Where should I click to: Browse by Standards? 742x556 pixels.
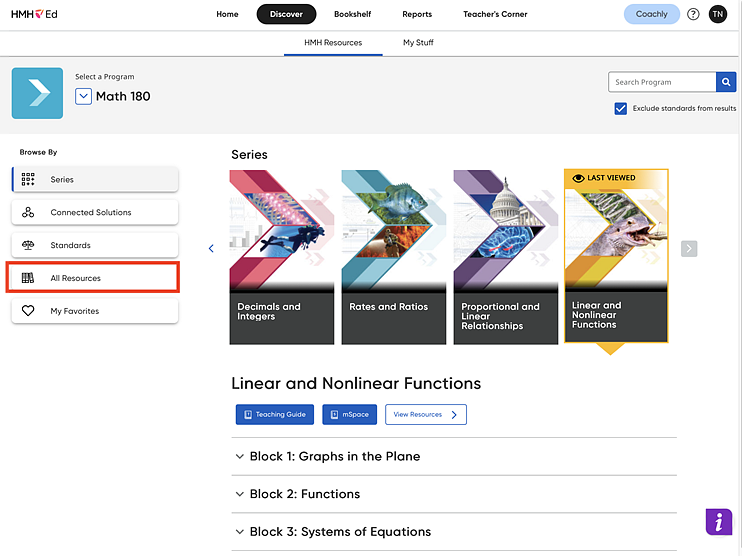tap(95, 245)
